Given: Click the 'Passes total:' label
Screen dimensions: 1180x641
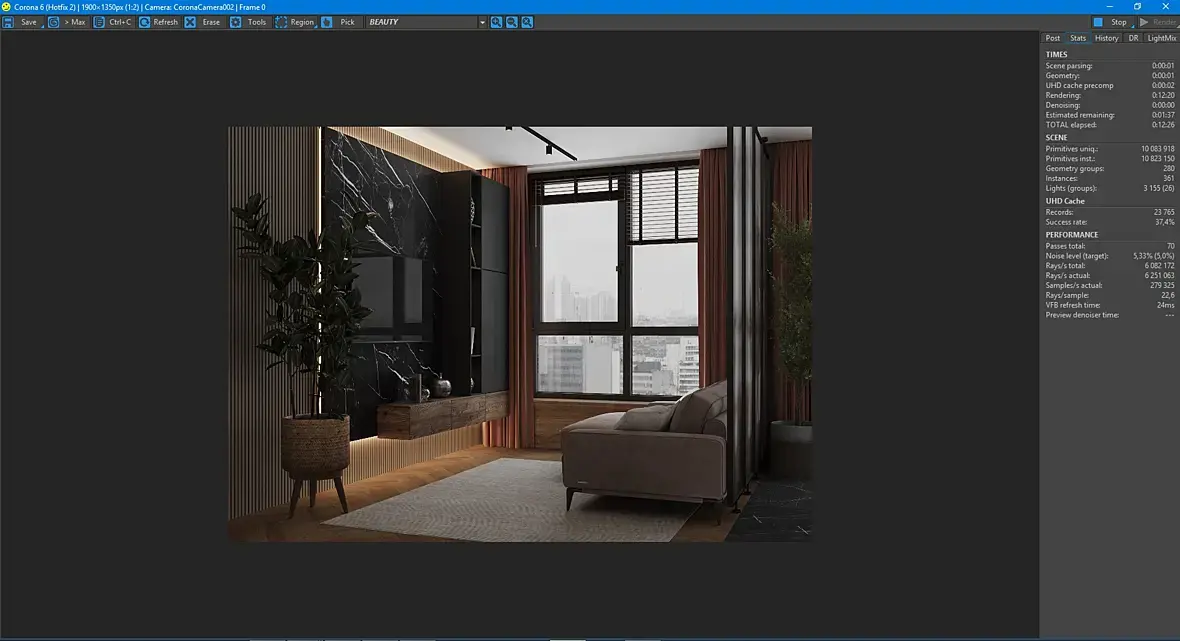Looking at the screenshot, I should pos(1065,246).
